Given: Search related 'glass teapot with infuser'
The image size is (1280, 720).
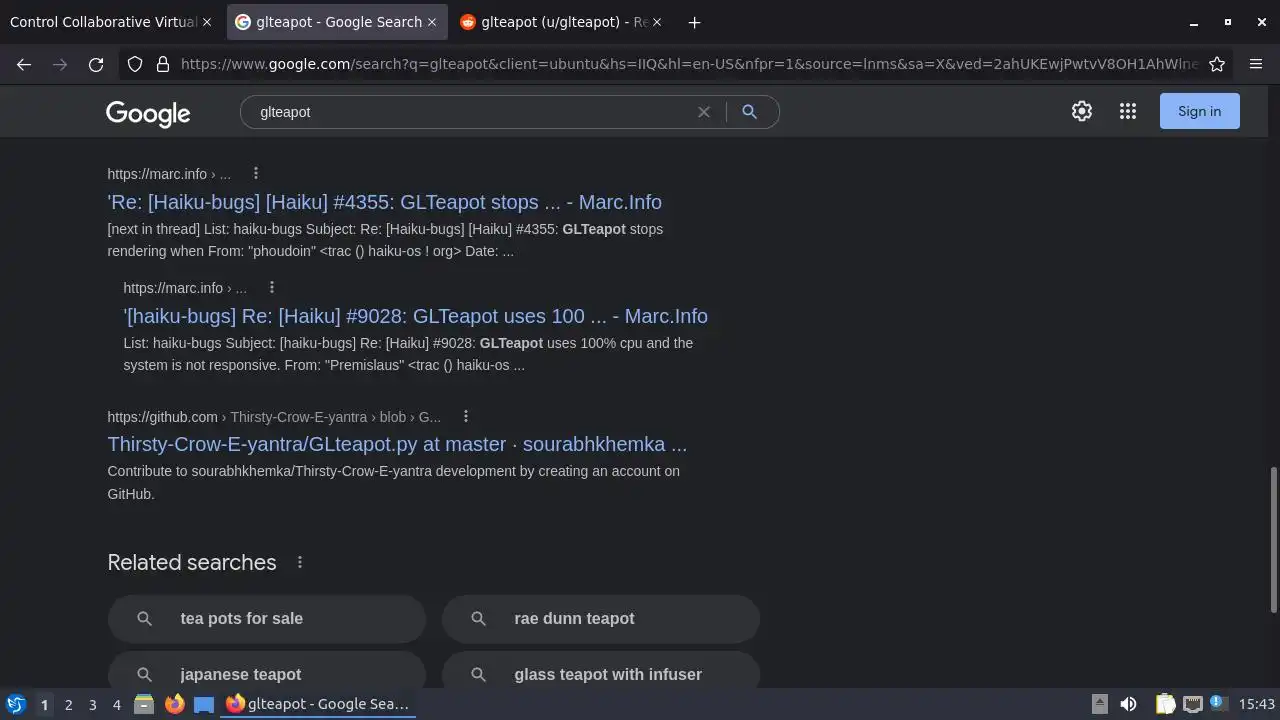Looking at the screenshot, I should [600, 673].
